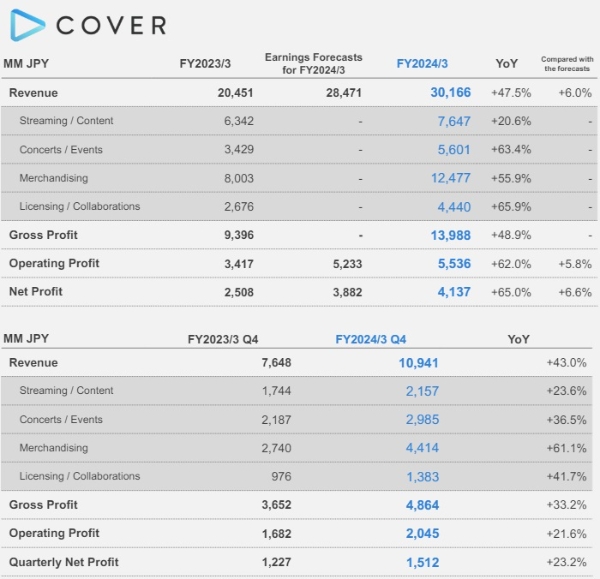Click annual Revenue value 30,166

[450, 92]
